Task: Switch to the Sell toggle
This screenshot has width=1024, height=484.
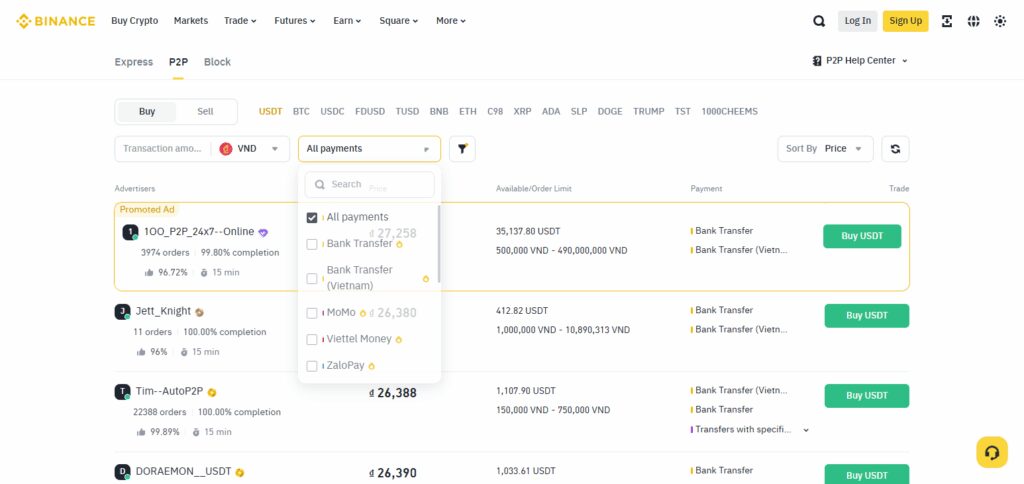Action: (x=205, y=112)
